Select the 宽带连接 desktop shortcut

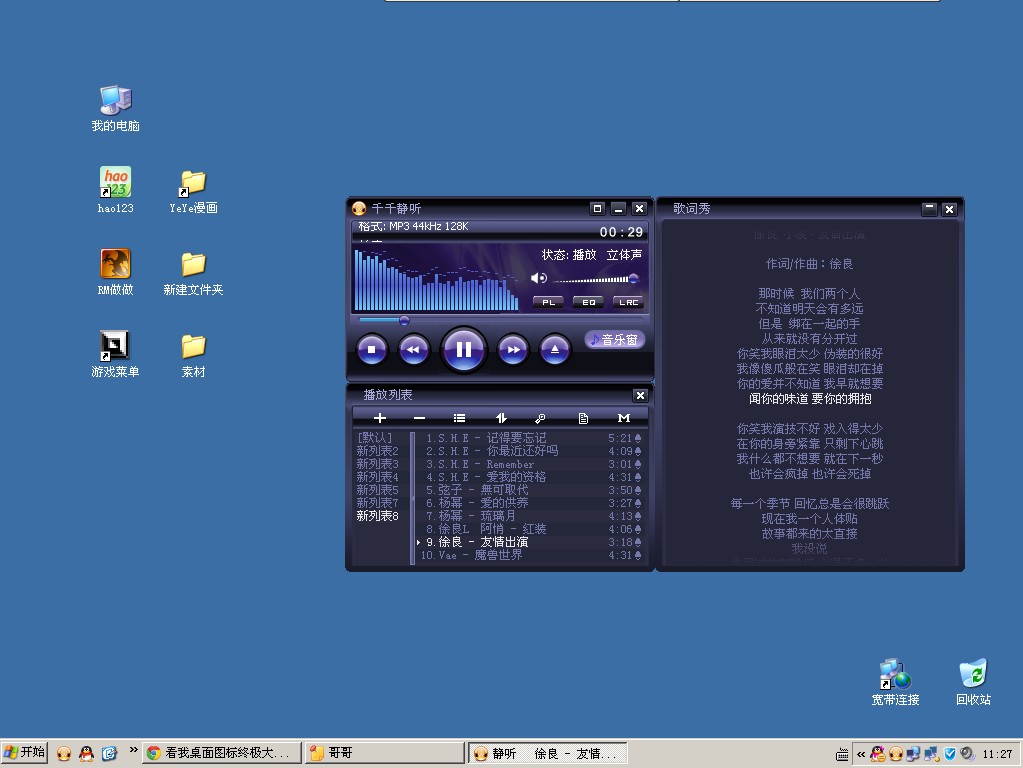[895, 682]
